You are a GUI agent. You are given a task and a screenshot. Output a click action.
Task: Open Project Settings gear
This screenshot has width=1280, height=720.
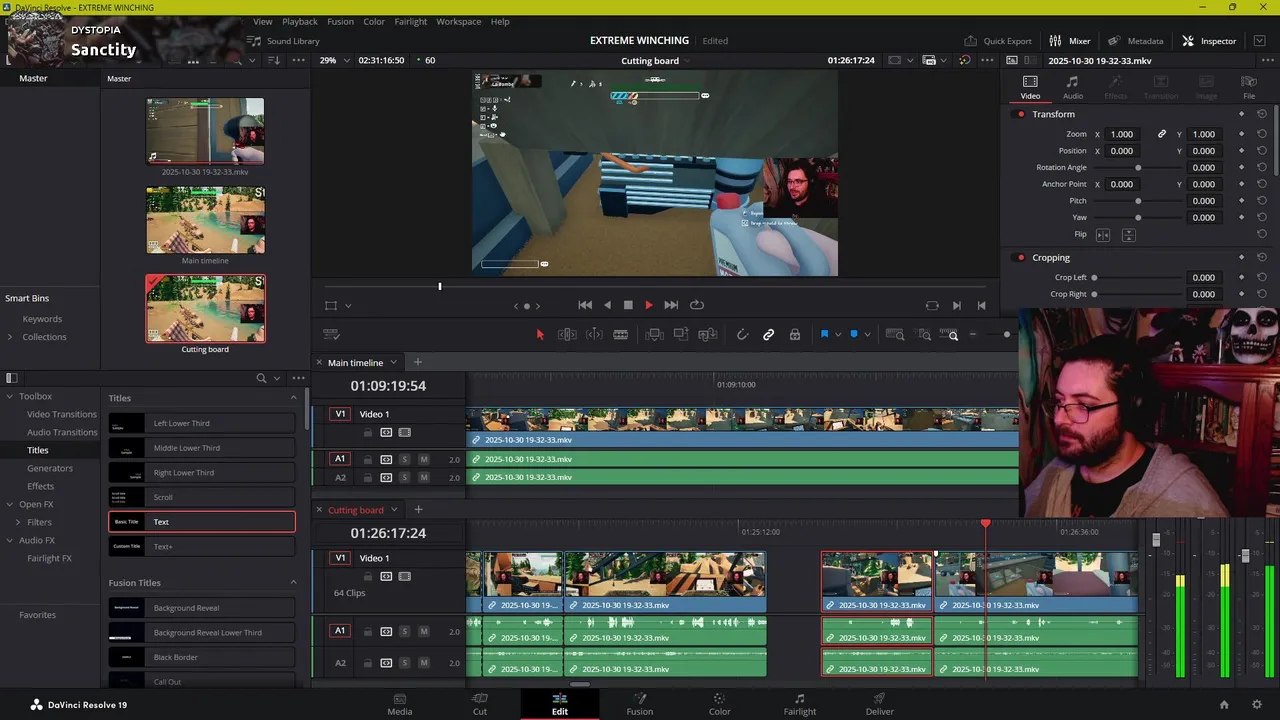click(x=1257, y=705)
